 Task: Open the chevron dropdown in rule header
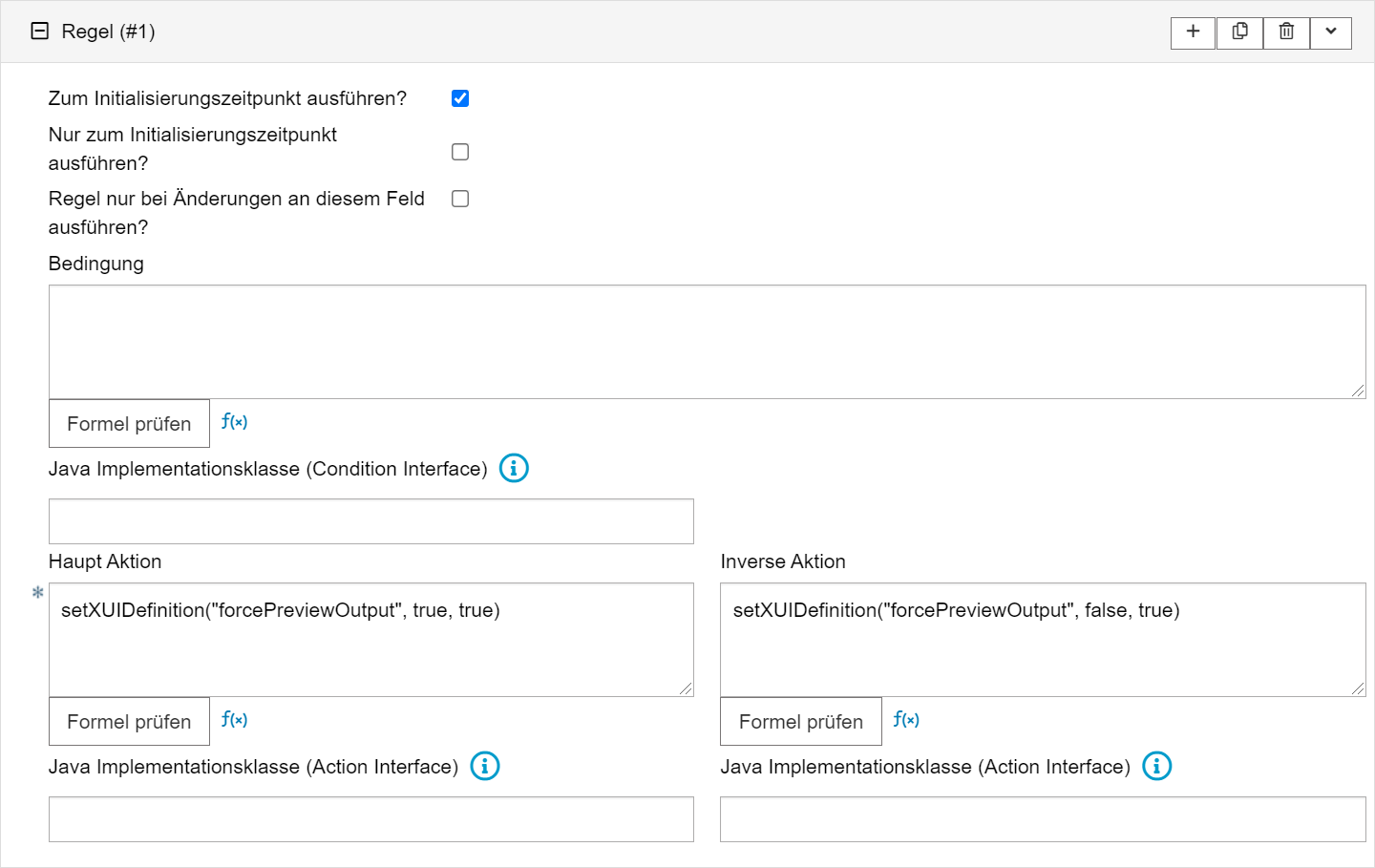point(1330,32)
